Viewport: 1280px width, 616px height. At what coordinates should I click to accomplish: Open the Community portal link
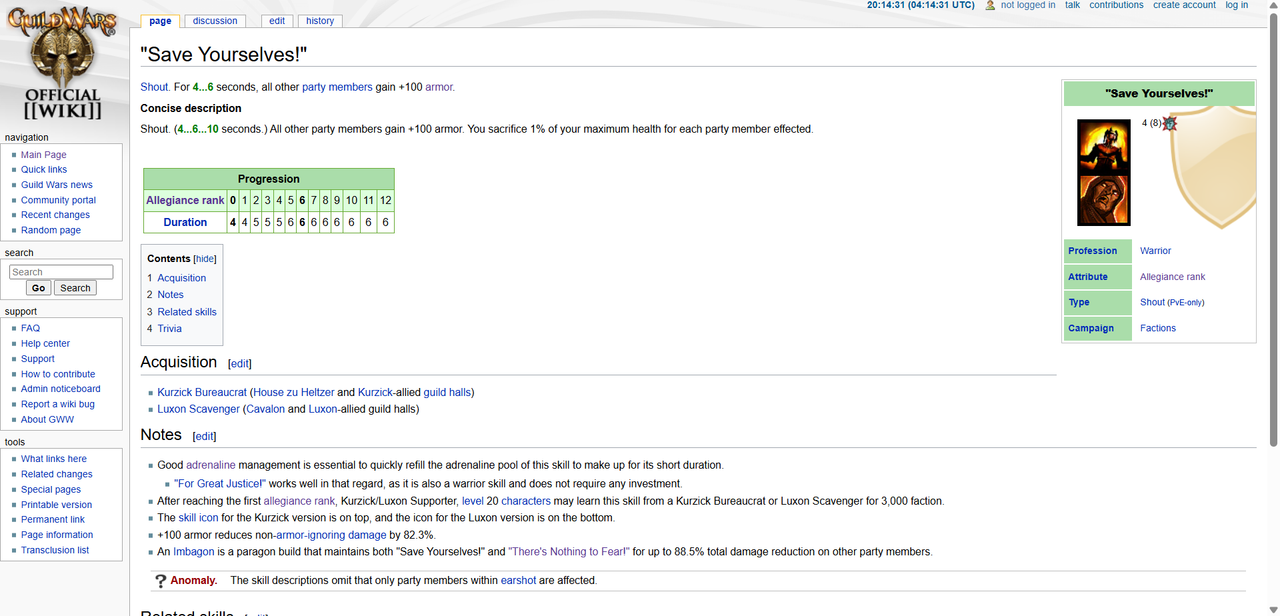tap(59, 200)
